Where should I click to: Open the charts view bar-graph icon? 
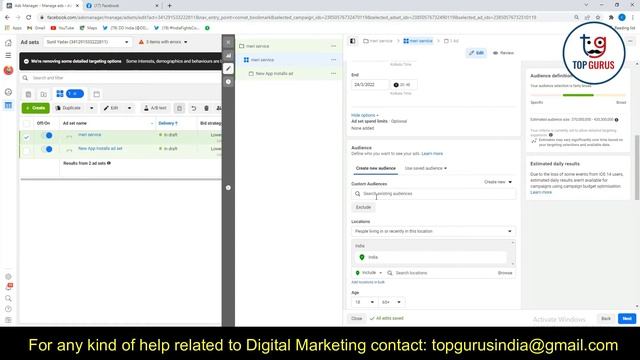pyautogui.click(x=228, y=56)
